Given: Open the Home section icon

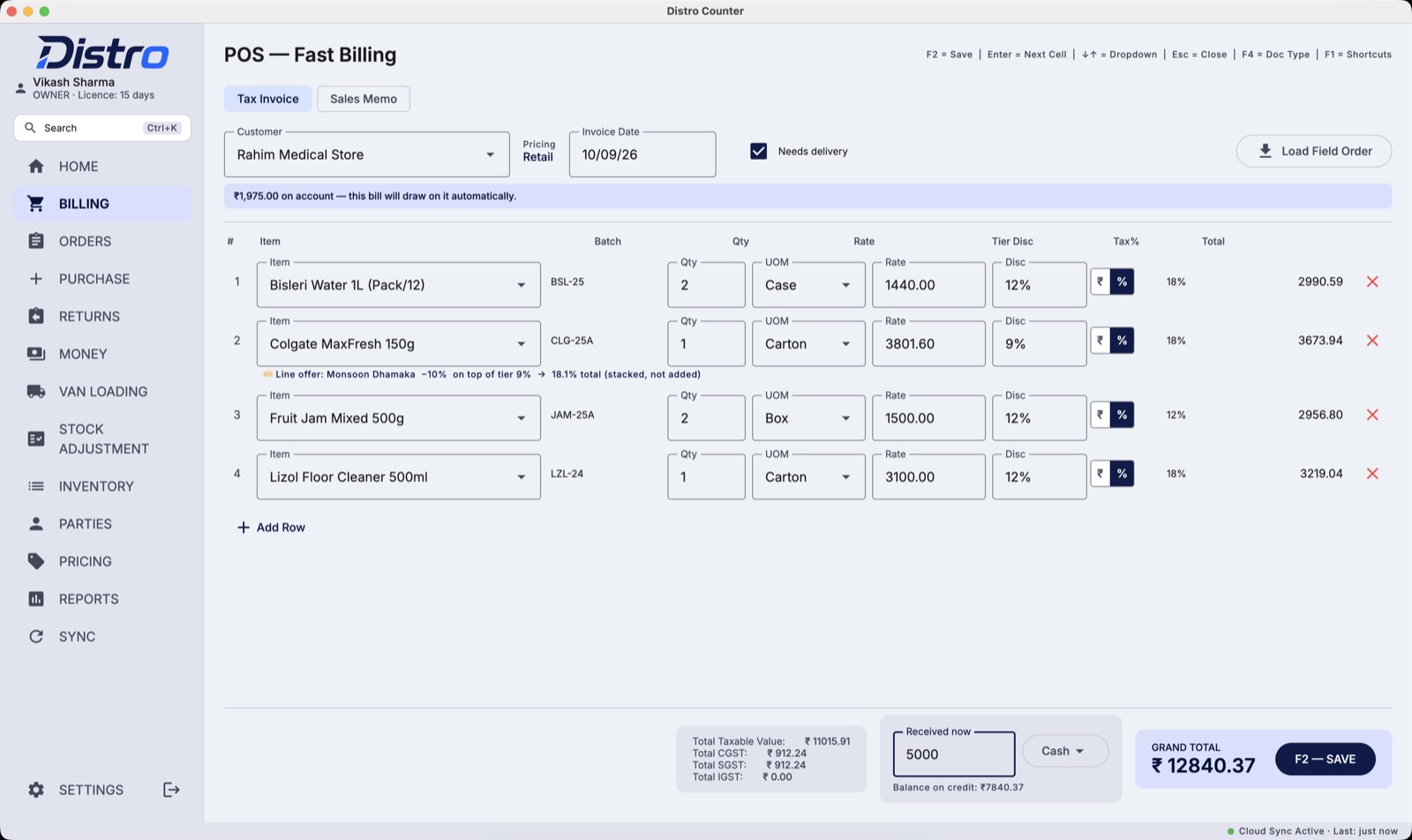Looking at the screenshot, I should [36, 166].
